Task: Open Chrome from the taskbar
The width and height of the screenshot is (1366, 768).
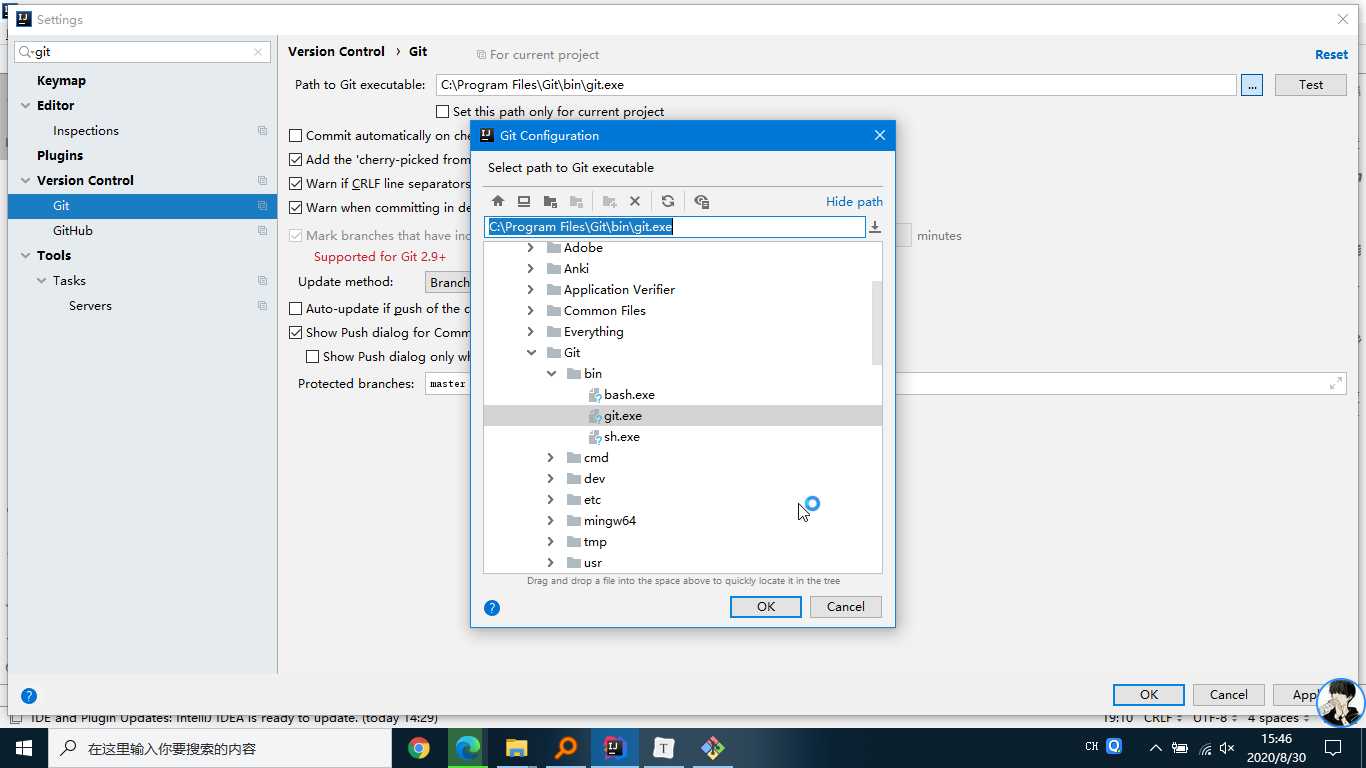Action: (419, 748)
